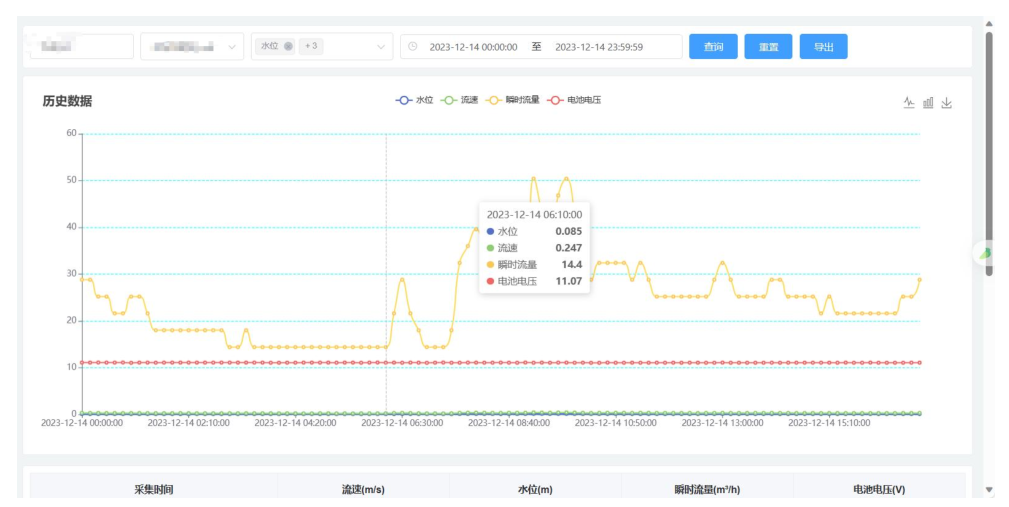Viewport: 1009px width, 507px height.
Task: Click the 采集时间 table column header
Action: [154, 489]
